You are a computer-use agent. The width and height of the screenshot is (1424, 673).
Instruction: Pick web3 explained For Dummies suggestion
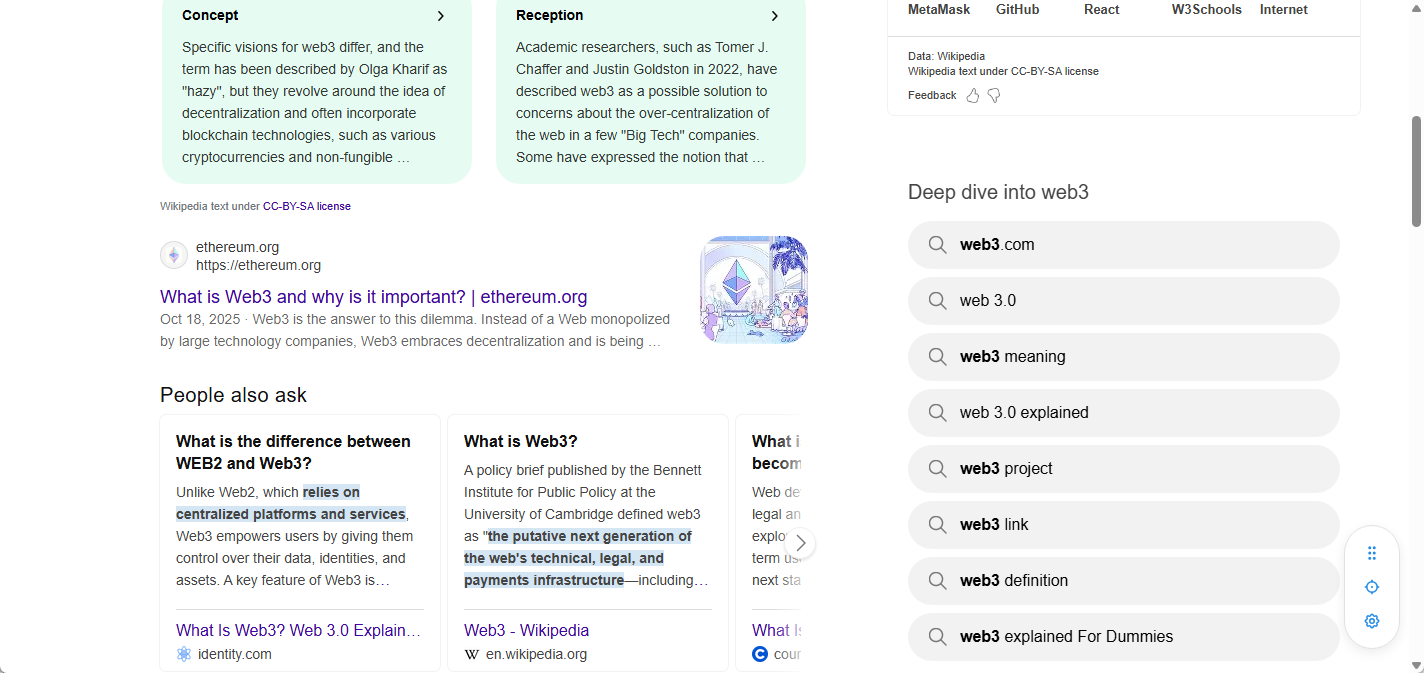[1124, 637]
